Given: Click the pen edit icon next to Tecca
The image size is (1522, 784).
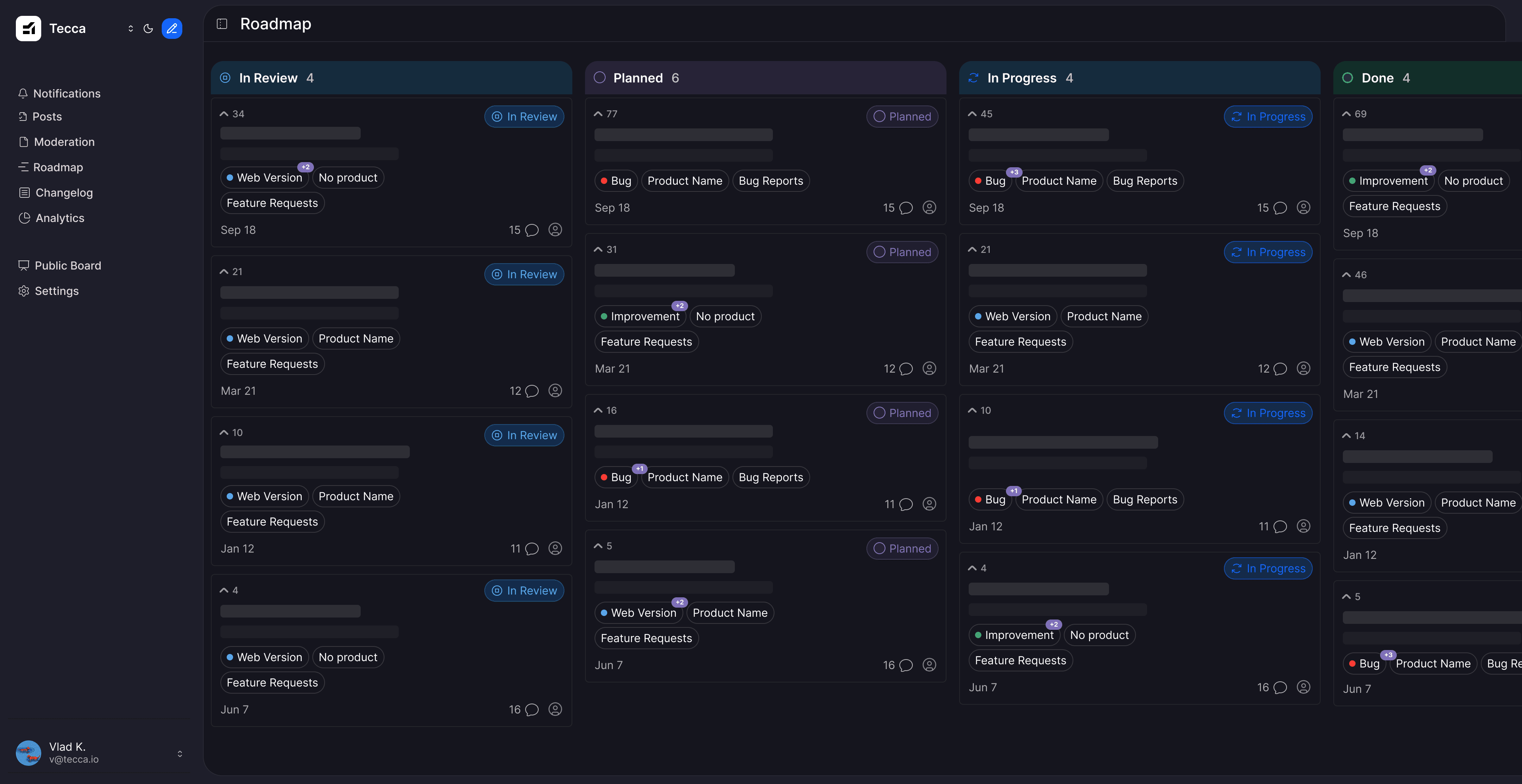Looking at the screenshot, I should click(171, 29).
